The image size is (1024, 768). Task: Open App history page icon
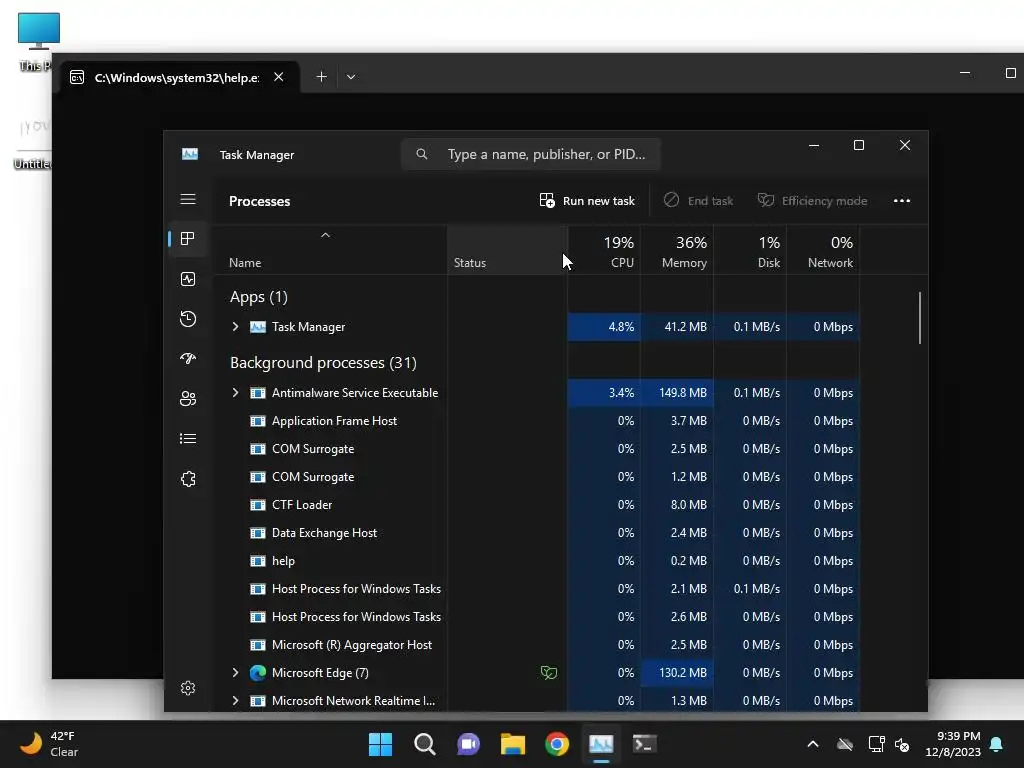[x=188, y=319]
